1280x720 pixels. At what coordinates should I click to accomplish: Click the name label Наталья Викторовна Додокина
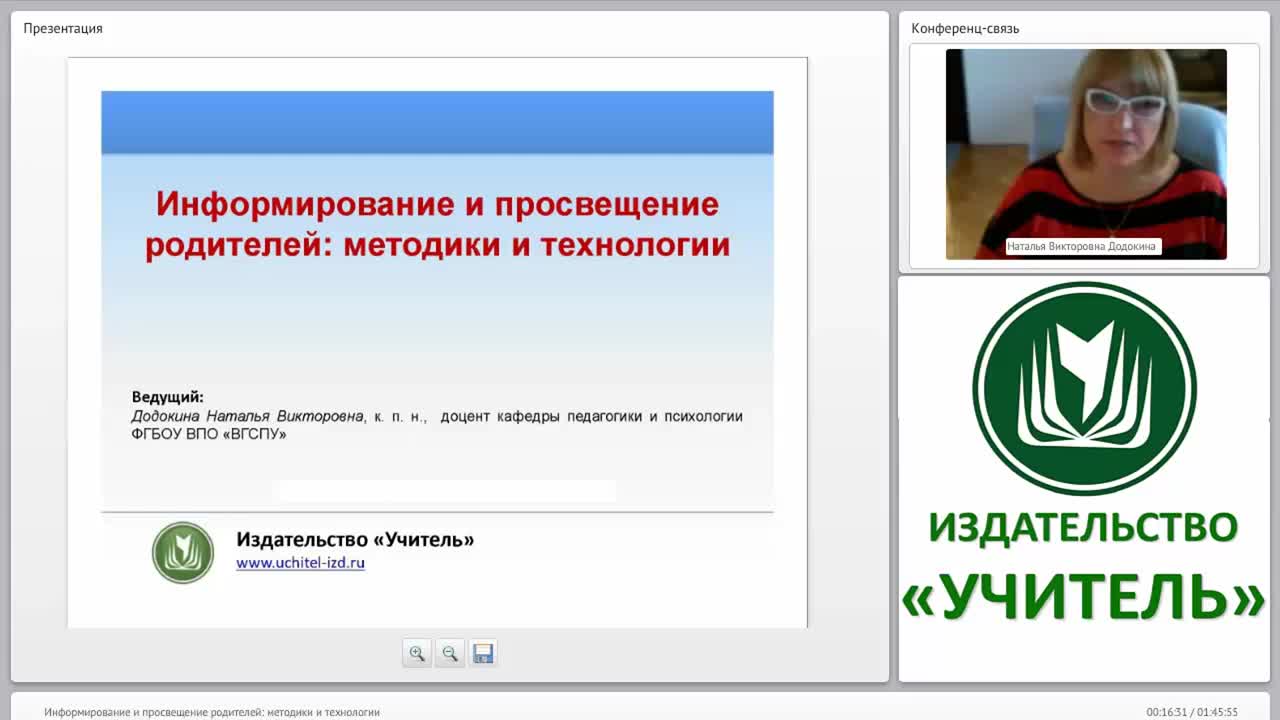coord(1081,246)
